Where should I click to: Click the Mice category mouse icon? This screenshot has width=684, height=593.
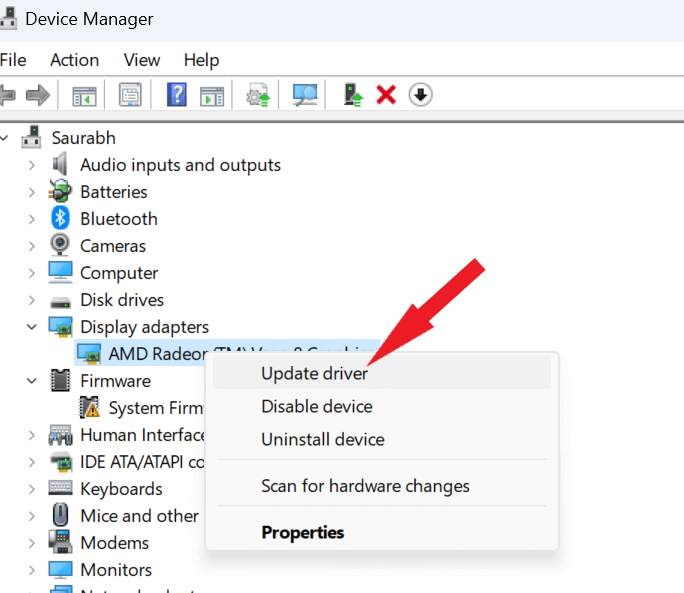click(60, 514)
